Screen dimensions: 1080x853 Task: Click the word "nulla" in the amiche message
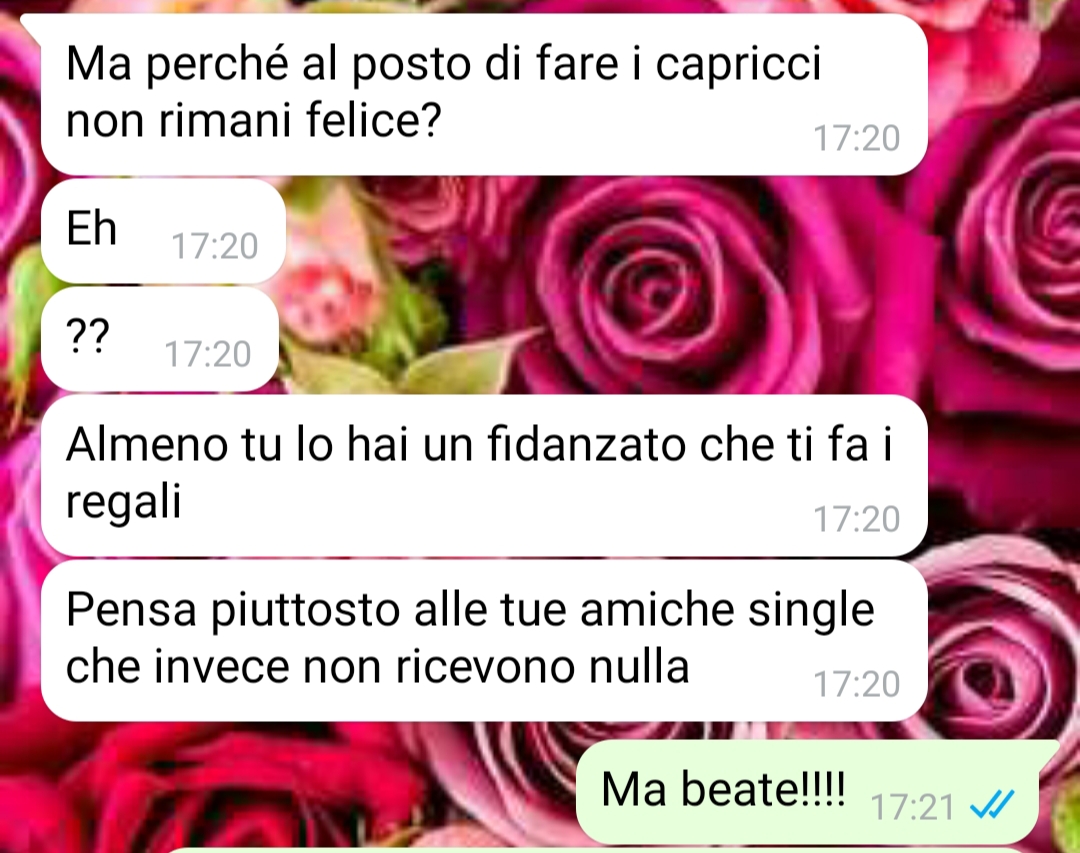point(640,666)
